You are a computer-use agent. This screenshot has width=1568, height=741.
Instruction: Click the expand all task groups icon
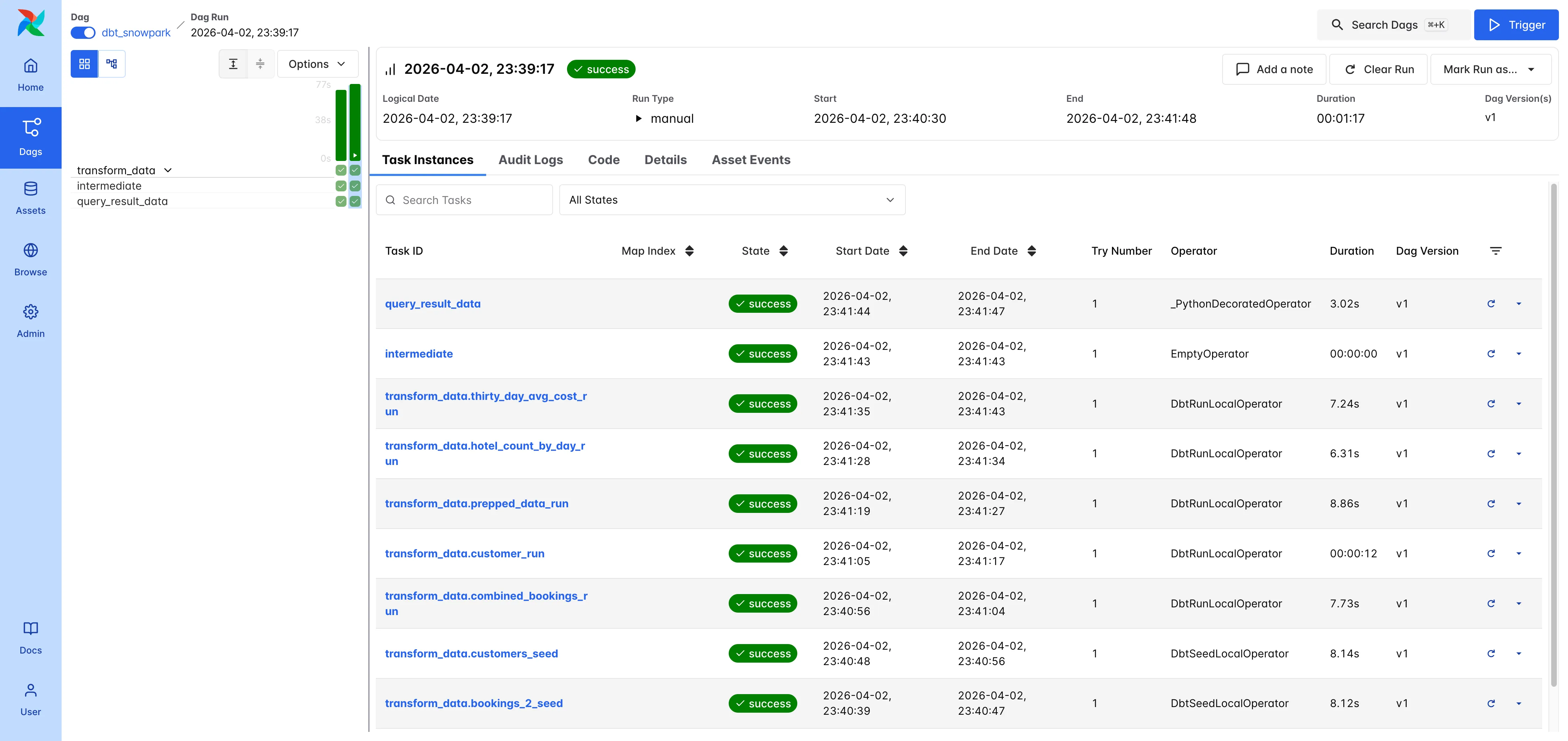coord(233,64)
